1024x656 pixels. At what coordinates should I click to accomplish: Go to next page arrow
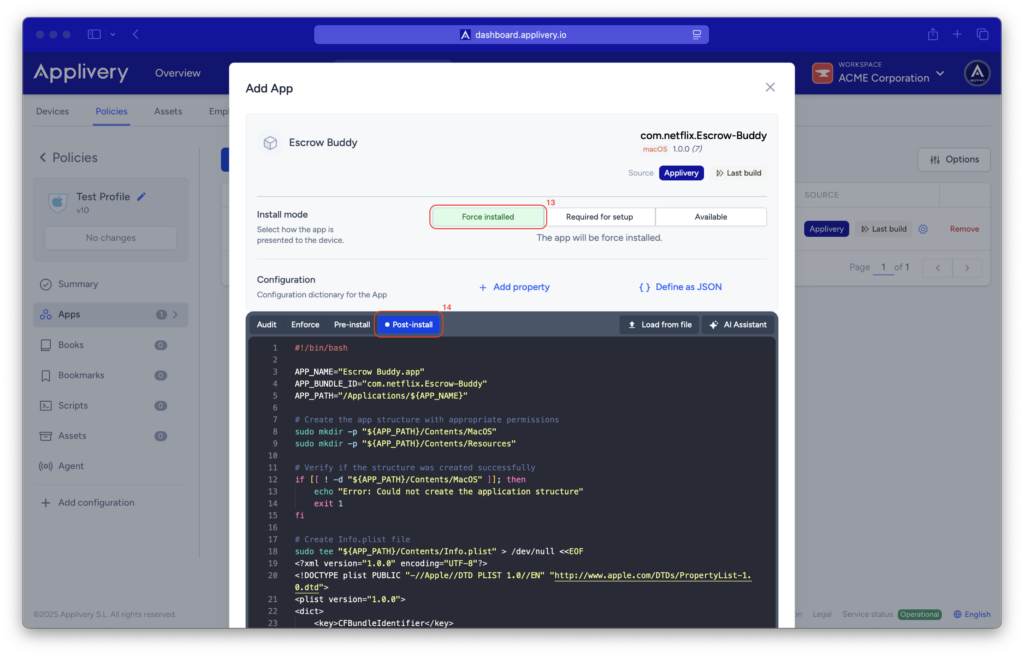(967, 268)
